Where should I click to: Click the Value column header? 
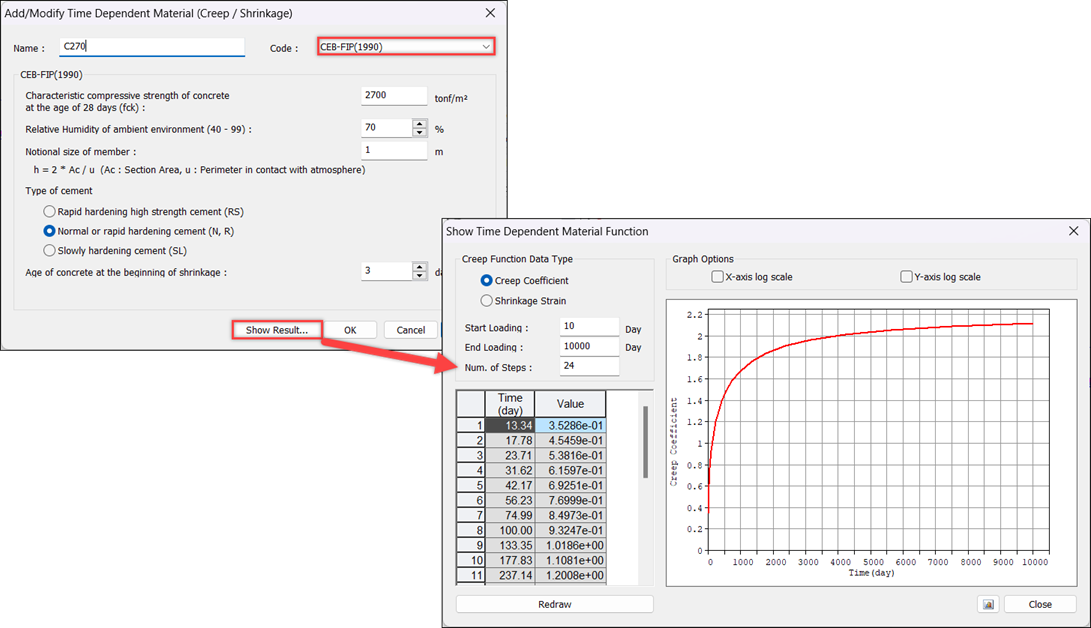click(x=570, y=404)
